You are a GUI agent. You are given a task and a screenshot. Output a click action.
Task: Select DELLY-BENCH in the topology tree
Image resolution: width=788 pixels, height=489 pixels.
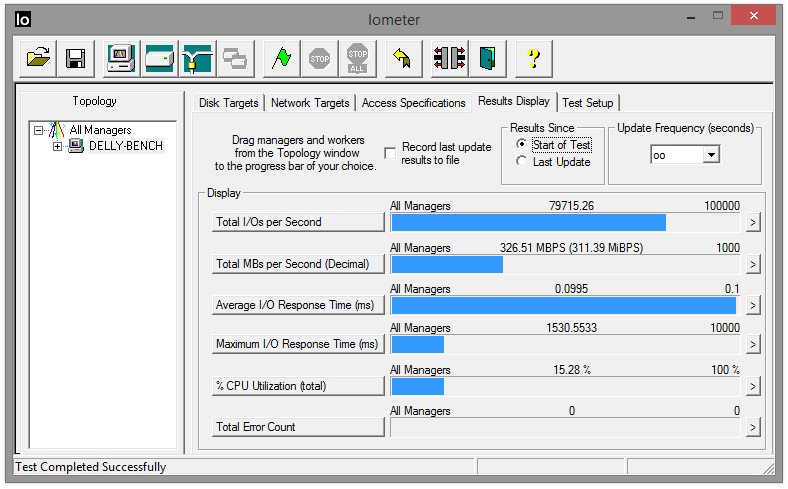(x=126, y=146)
